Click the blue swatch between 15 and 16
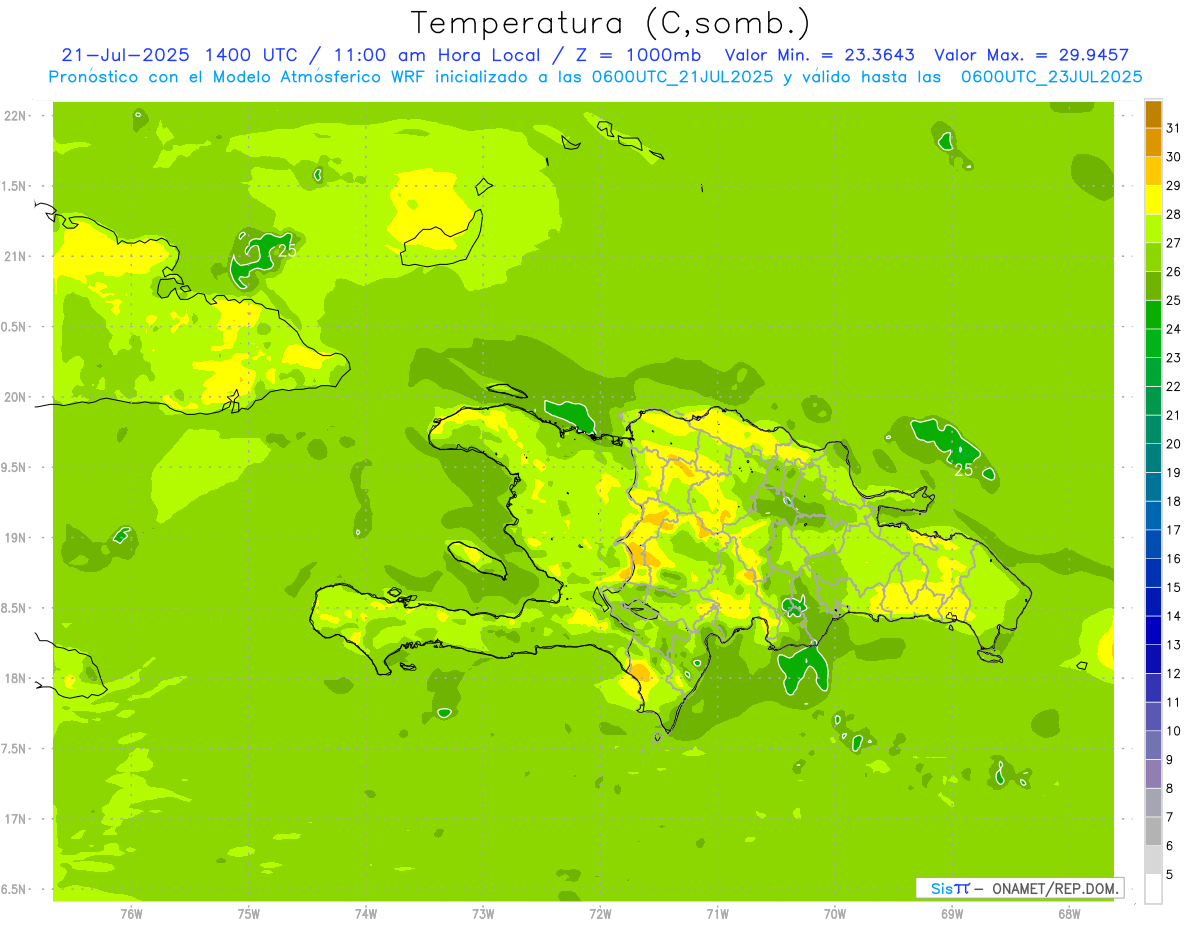 click(1153, 573)
